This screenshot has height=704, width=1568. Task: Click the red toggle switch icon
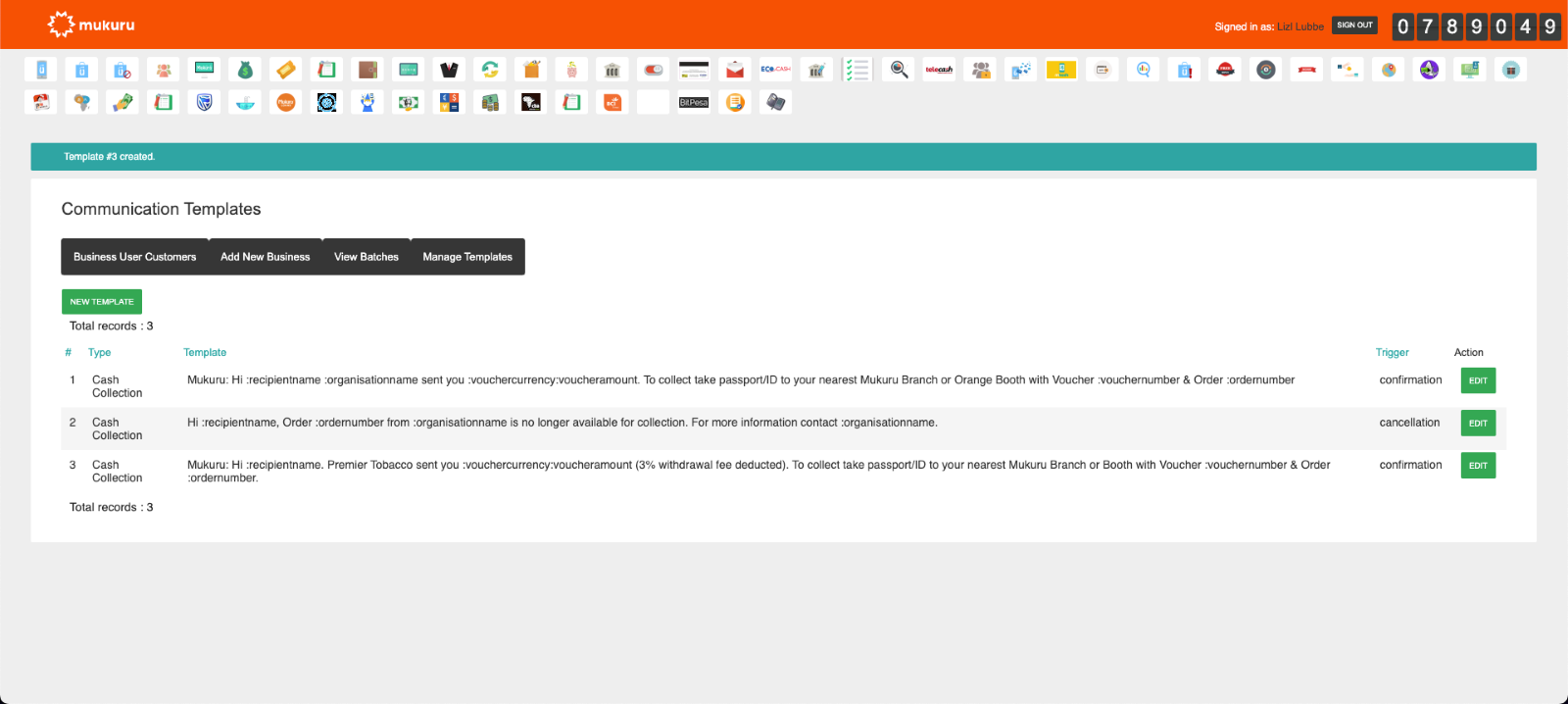(653, 70)
